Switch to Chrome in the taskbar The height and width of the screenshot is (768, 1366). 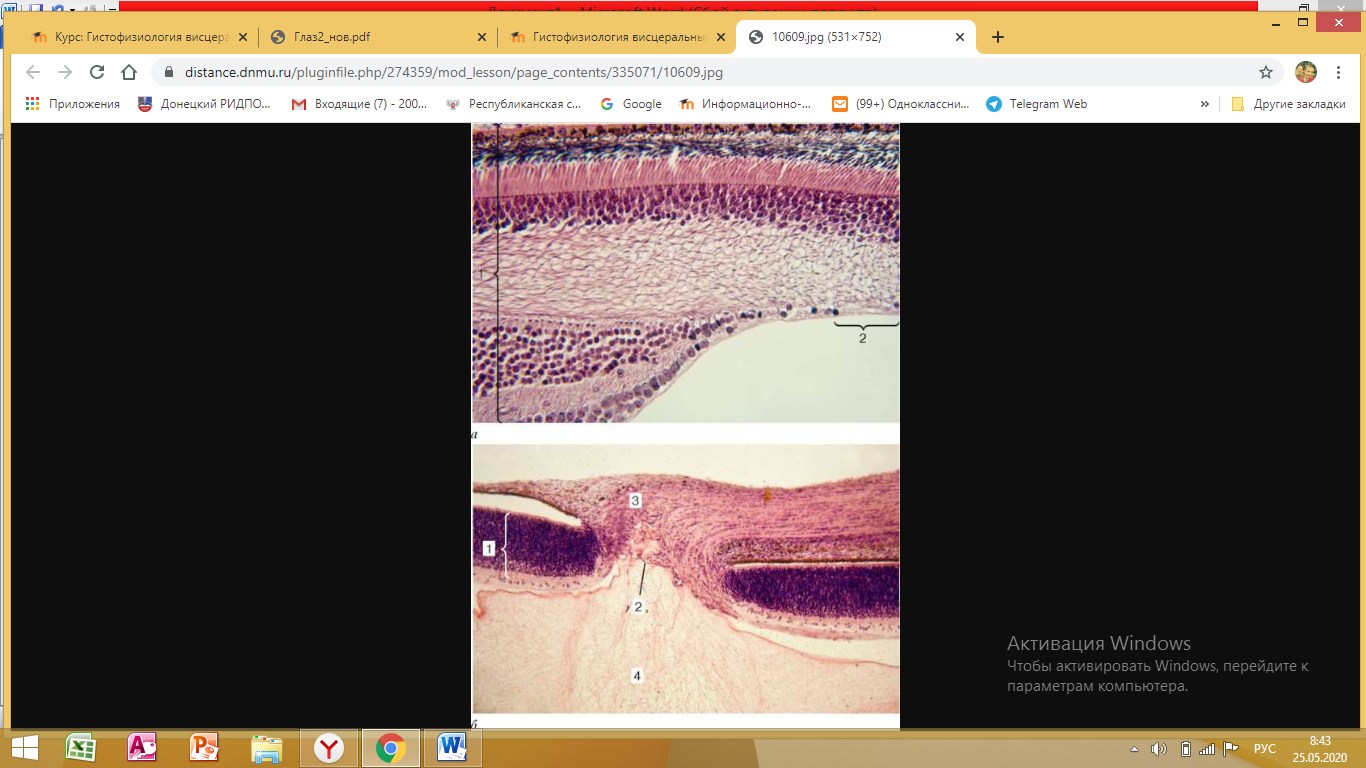coord(390,748)
